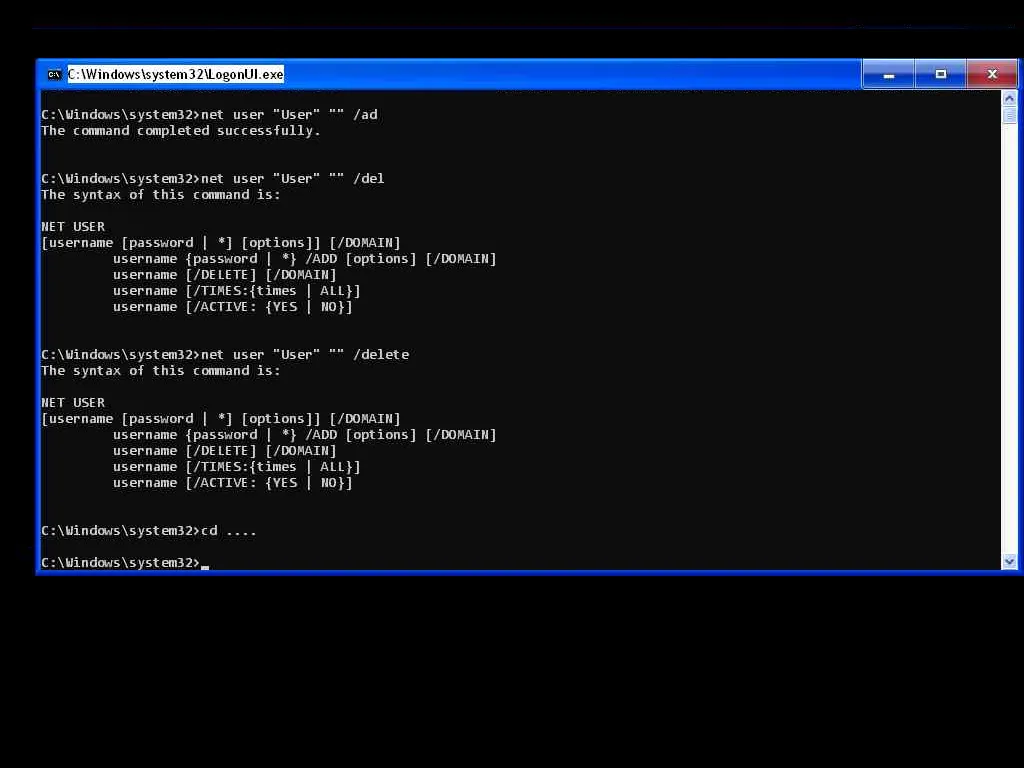Click first 'The syntax of this command is:'

(161, 195)
